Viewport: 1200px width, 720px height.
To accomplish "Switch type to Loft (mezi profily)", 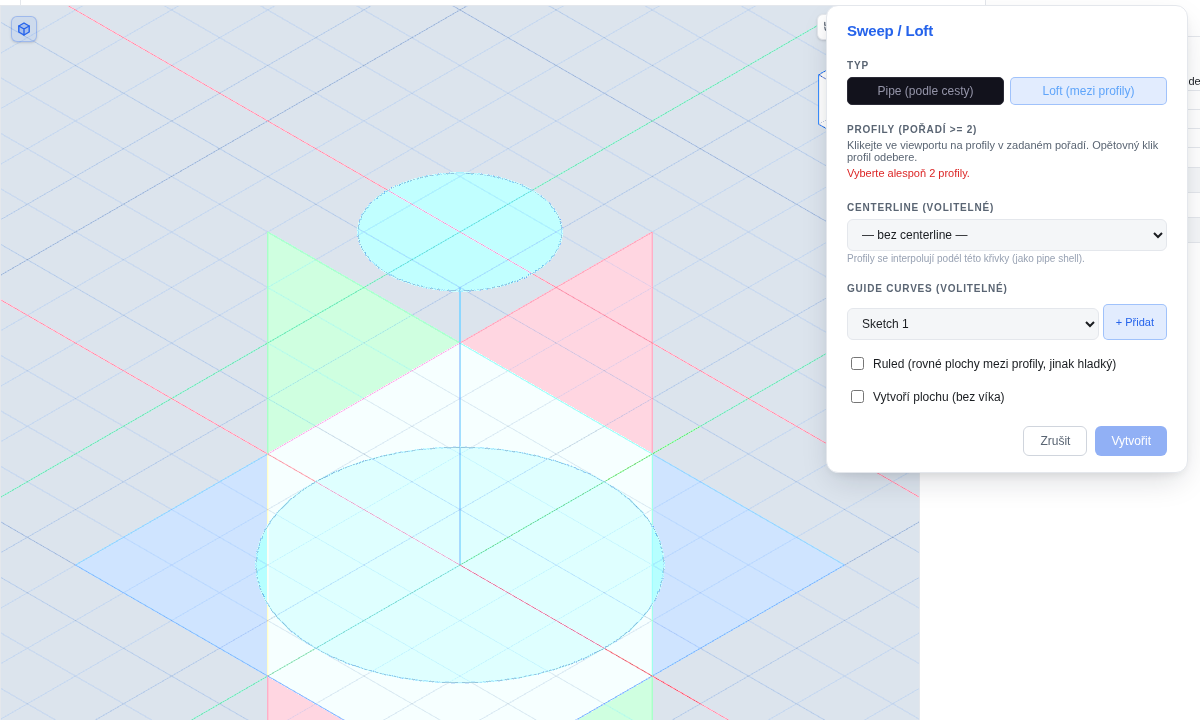I will click(1088, 91).
